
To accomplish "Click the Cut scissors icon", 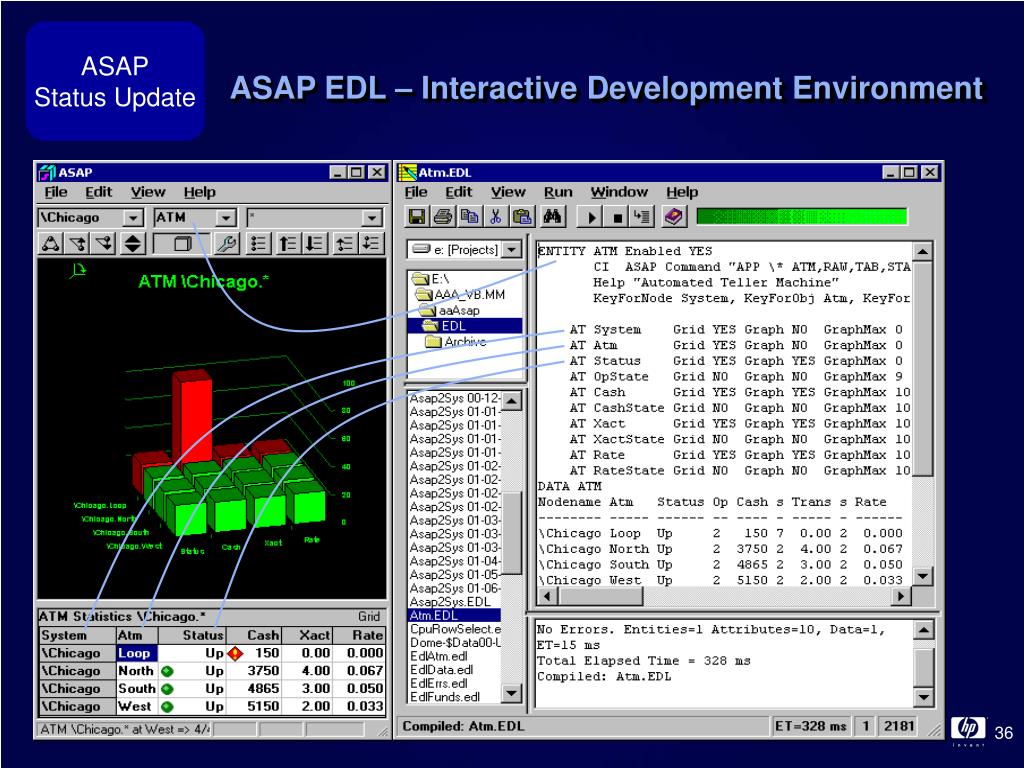I will pyautogui.click(x=495, y=217).
